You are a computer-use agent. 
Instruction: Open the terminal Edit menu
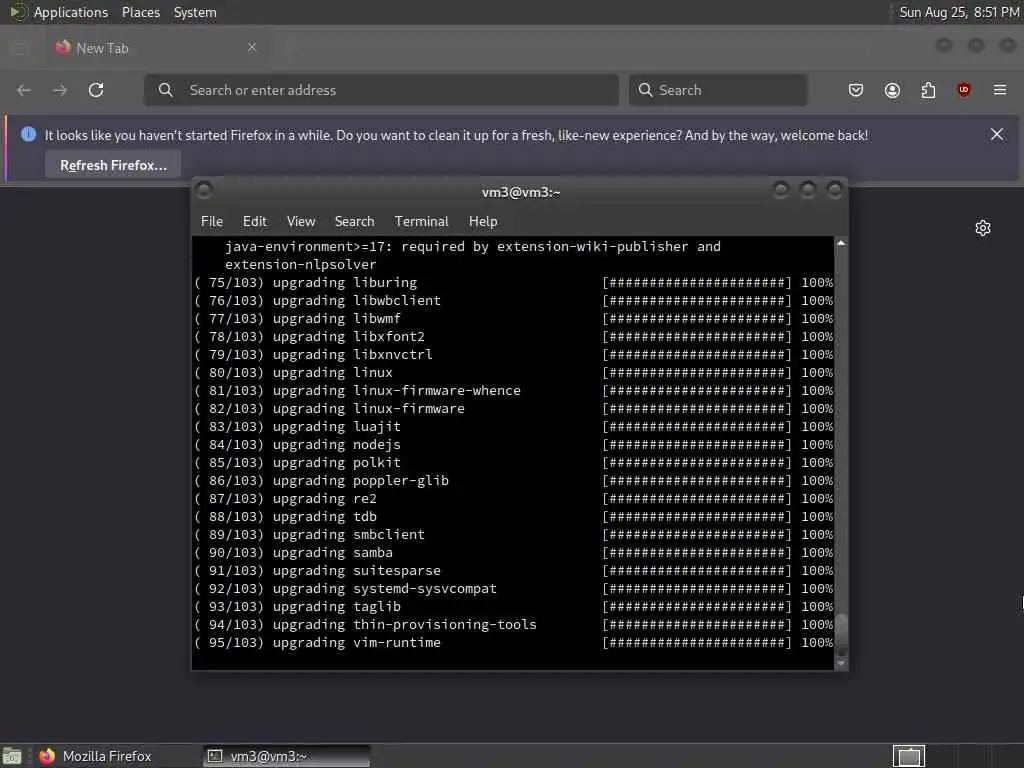click(255, 221)
